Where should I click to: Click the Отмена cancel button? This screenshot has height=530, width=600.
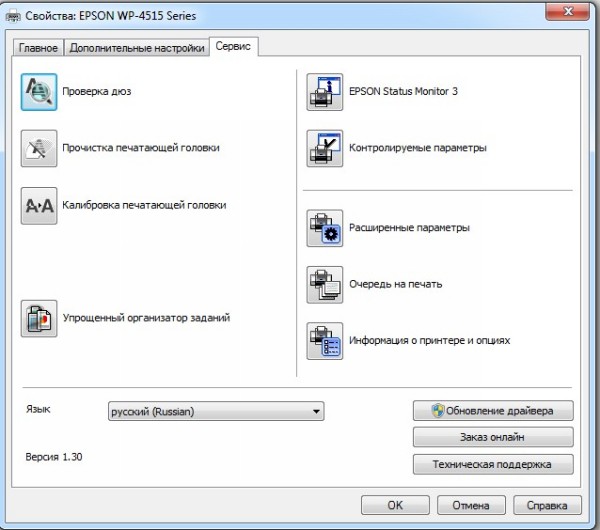click(470, 505)
